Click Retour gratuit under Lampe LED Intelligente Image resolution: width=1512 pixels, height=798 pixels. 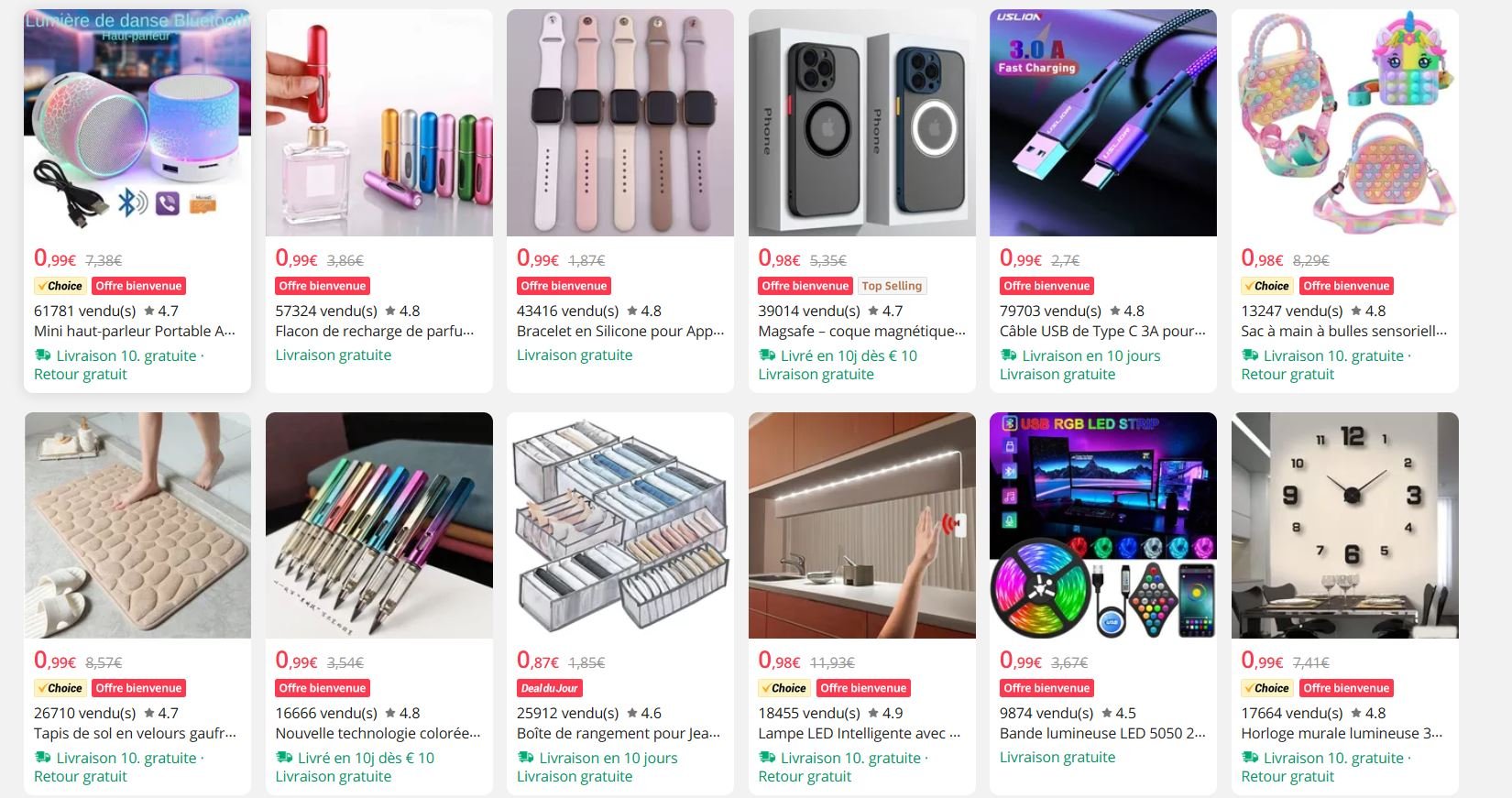(805, 776)
